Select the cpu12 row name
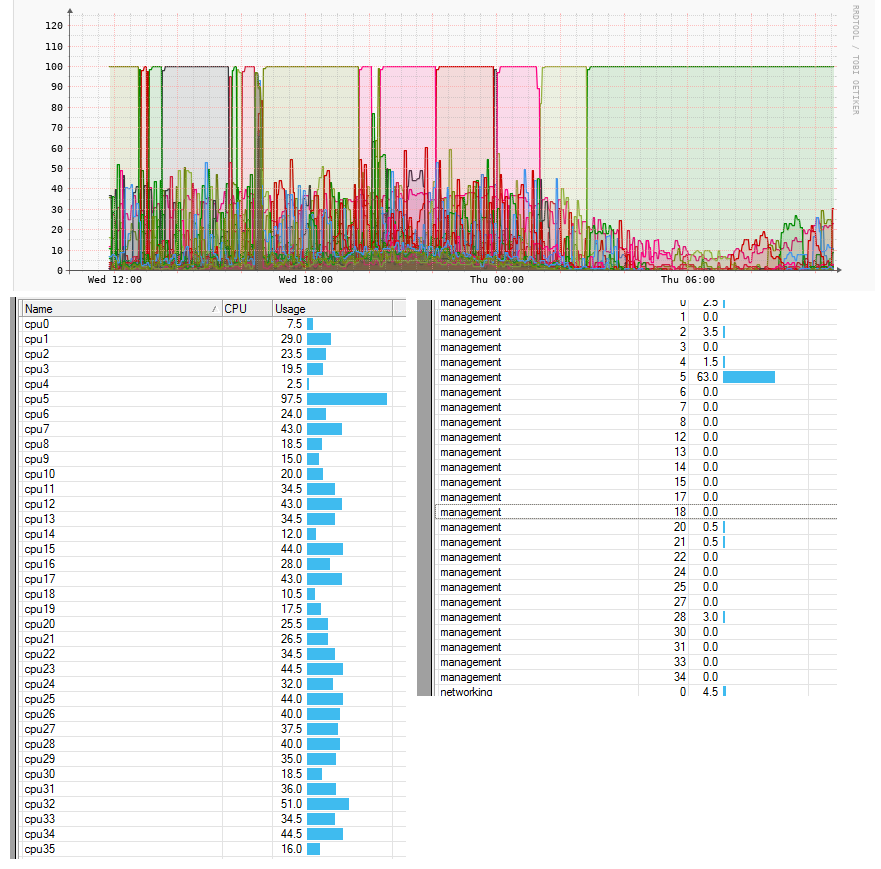 pyautogui.click(x=40, y=504)
